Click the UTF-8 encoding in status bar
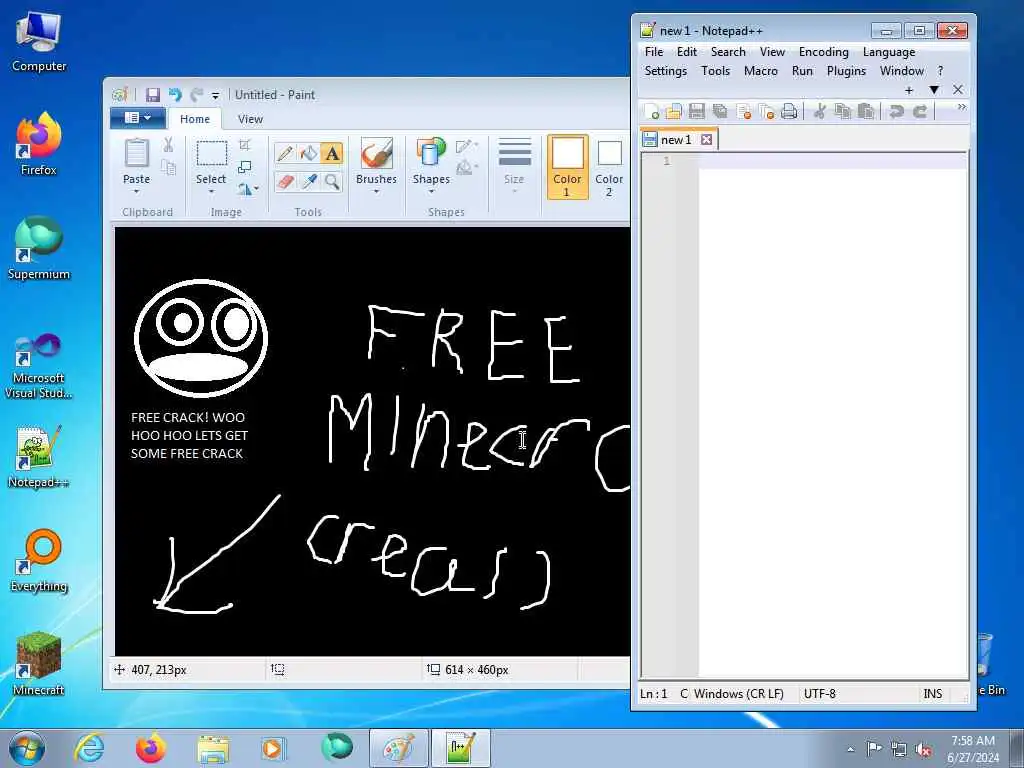Image resolution: width=1024 pixels, height=768 pixels. (819, 694)
